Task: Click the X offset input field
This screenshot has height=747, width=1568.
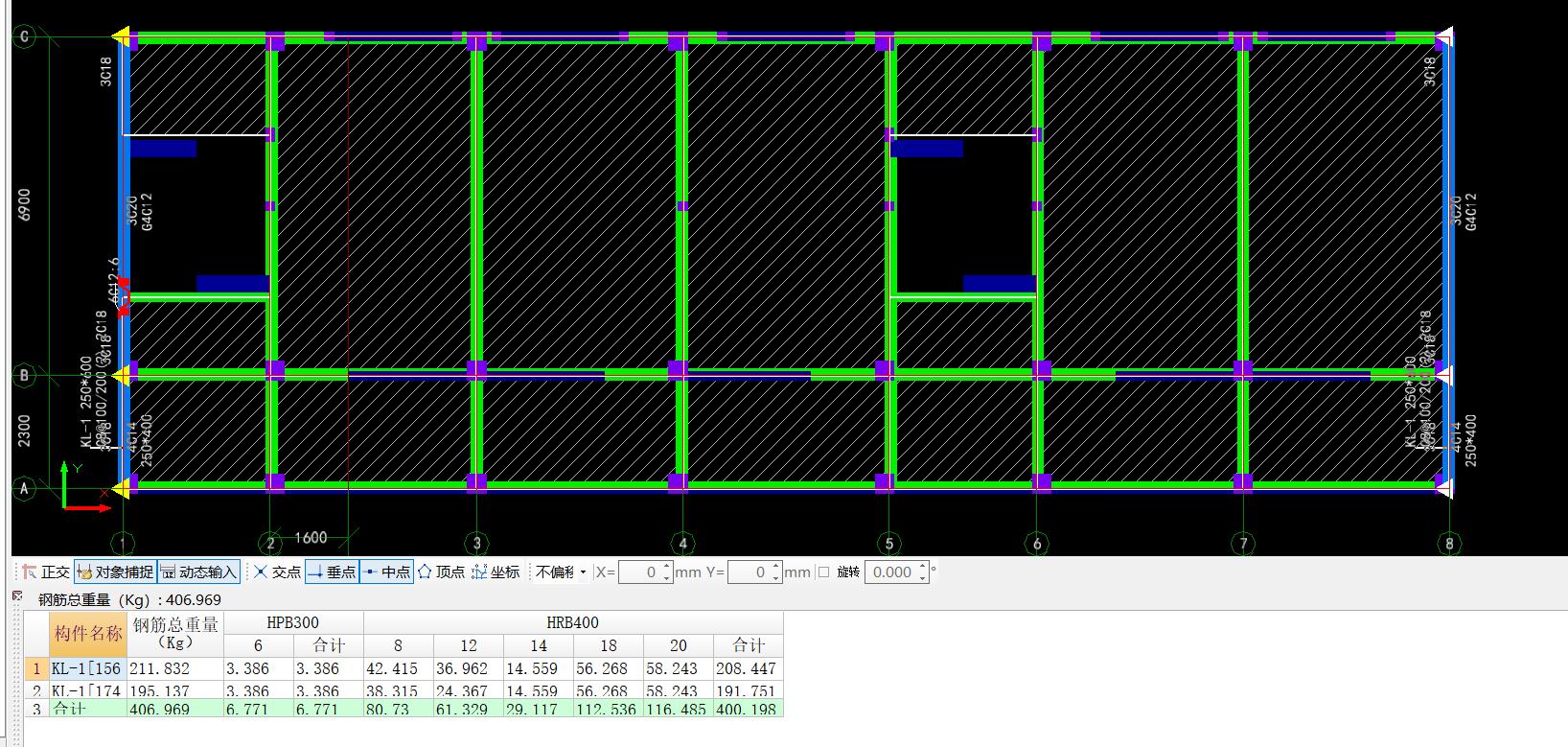Action: point(640,572)
